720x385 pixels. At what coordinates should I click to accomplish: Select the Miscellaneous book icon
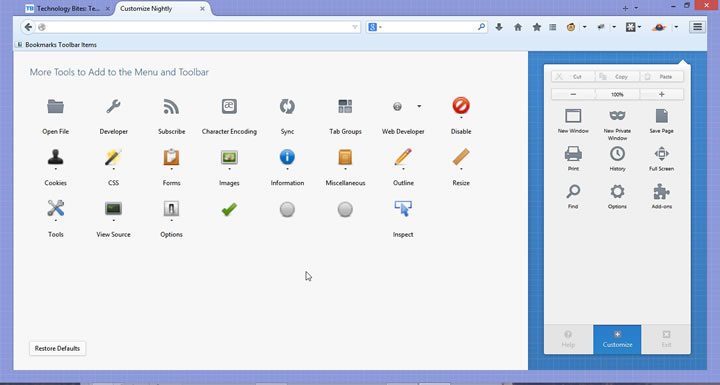345,157
